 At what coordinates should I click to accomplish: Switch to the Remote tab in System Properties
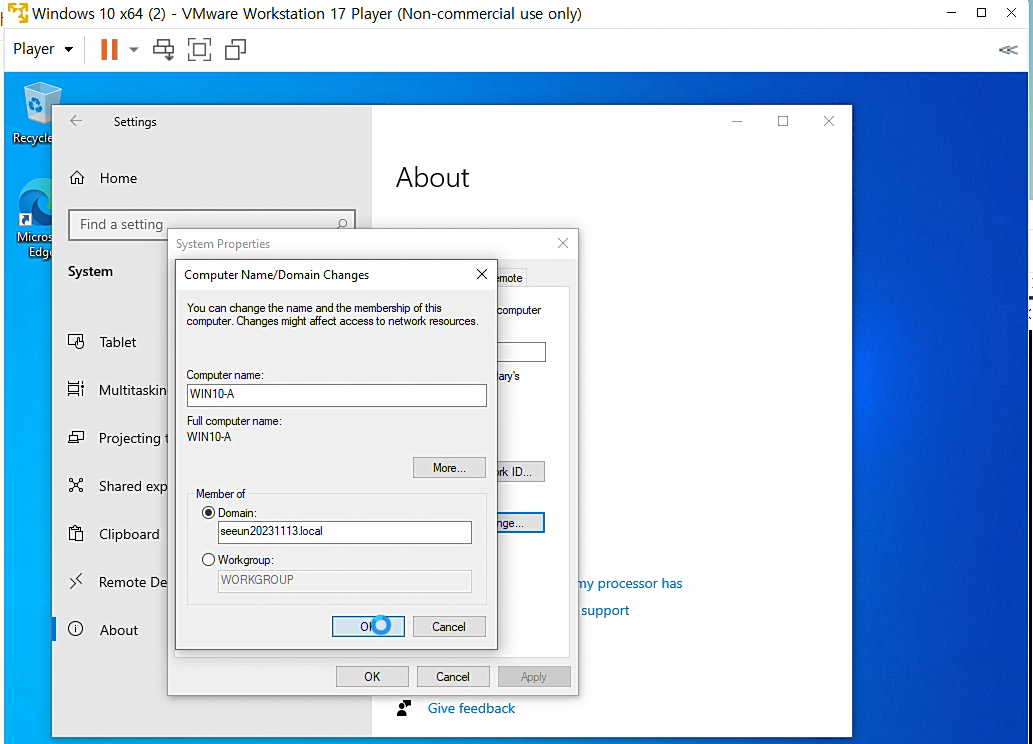(x=511, y=278)
